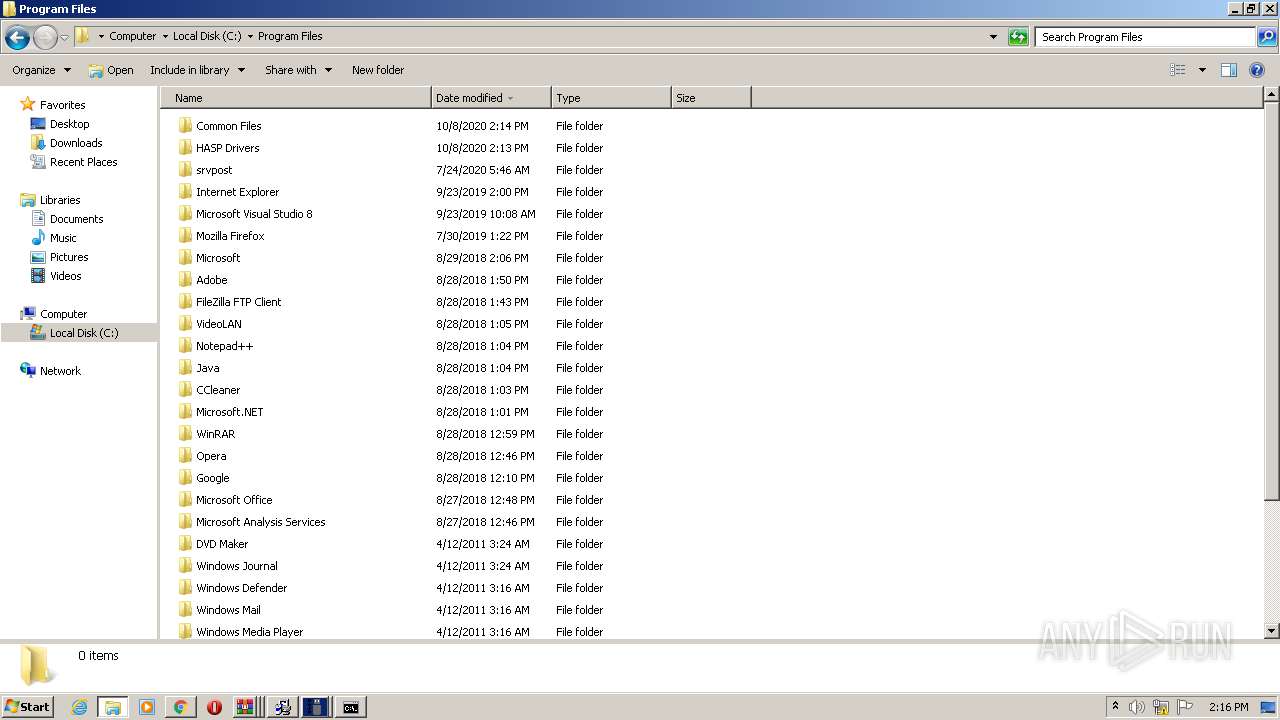
Task: Open the Include in library dropdown
Action: (197, 70)
